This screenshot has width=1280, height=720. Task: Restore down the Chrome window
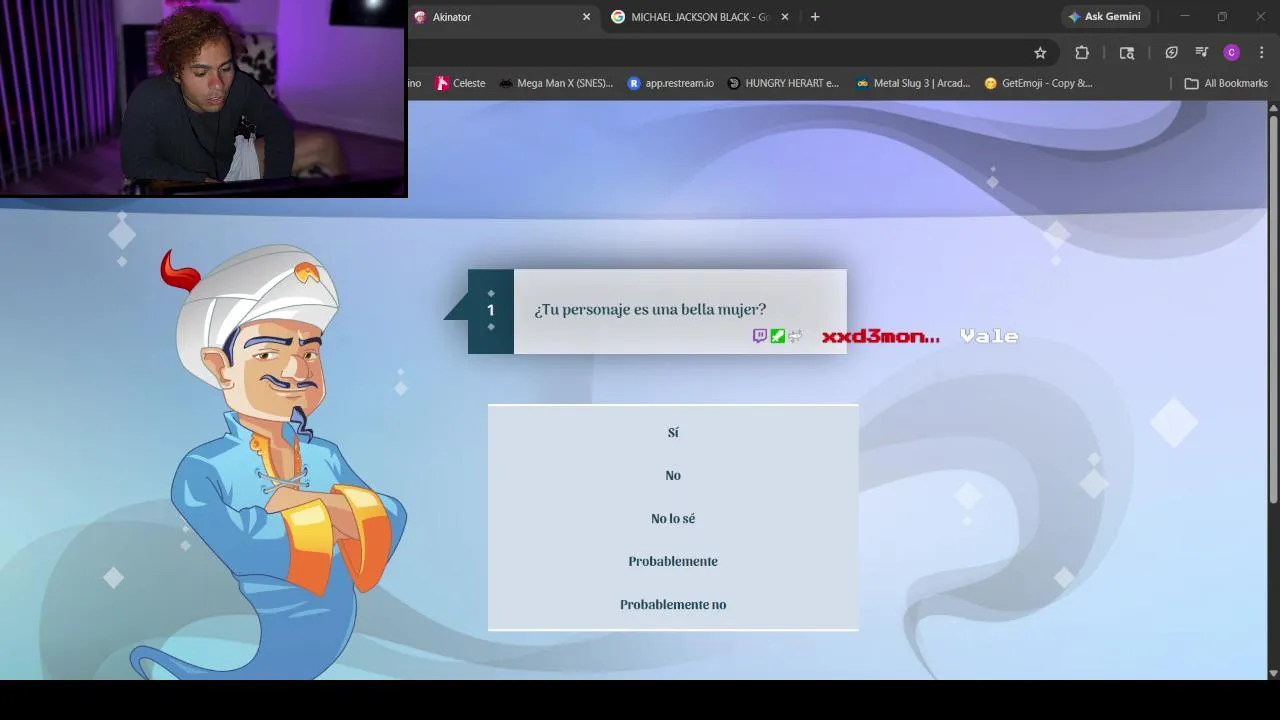(x=1222, y=17)
